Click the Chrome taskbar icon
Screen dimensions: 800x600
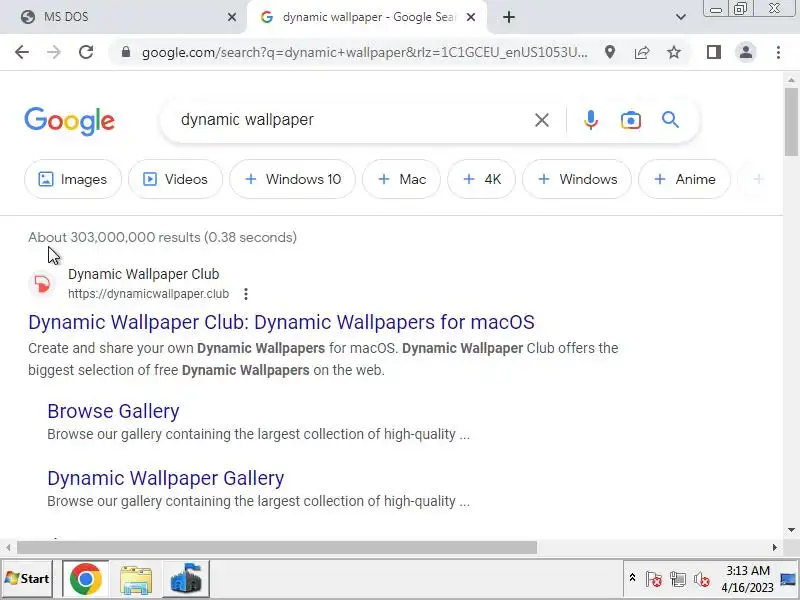86,579
